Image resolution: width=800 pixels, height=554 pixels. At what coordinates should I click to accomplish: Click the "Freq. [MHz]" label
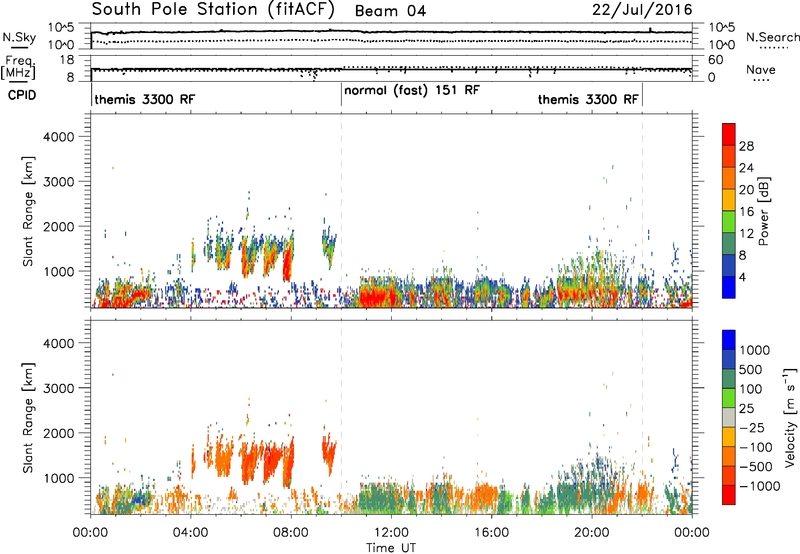pos(19,68)
